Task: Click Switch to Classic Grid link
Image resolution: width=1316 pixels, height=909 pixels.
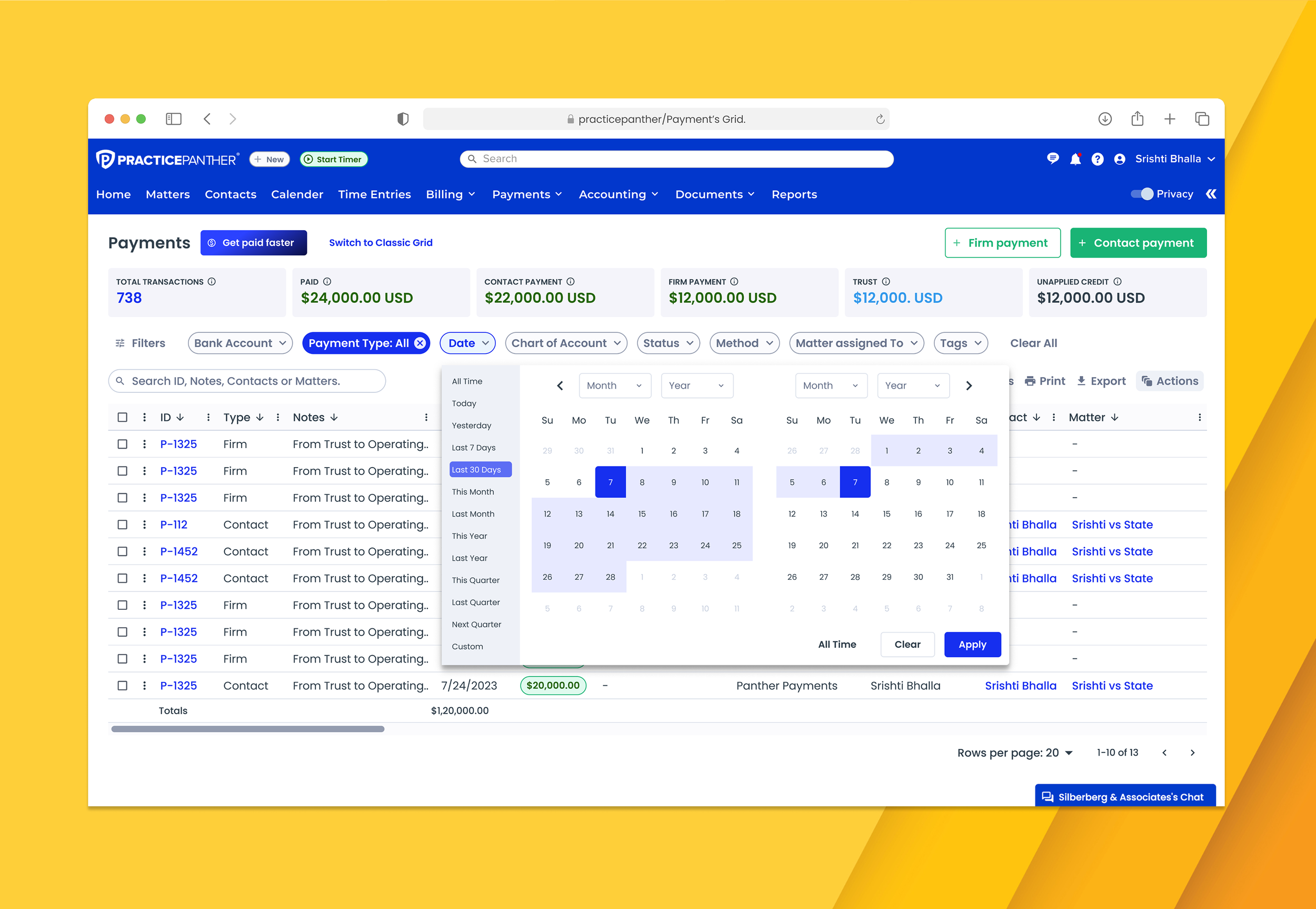Action: pyautogui.click(x=380, y=243)
